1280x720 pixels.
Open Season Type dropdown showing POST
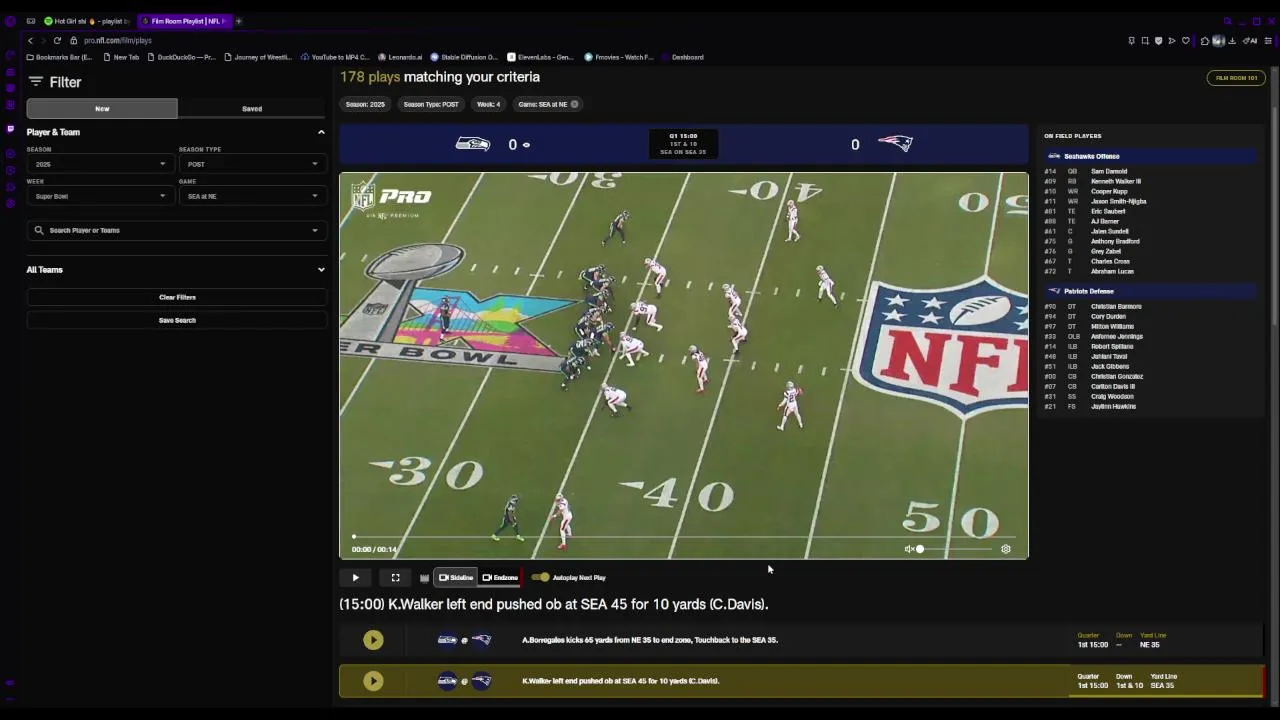pos(251,164)
